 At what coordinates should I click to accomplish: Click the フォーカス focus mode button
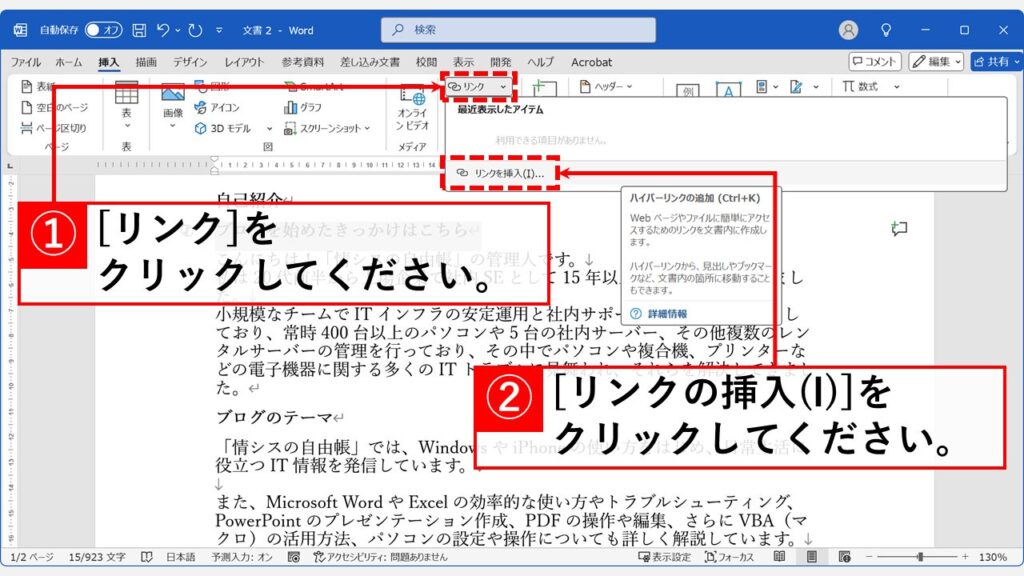(729, 557)
